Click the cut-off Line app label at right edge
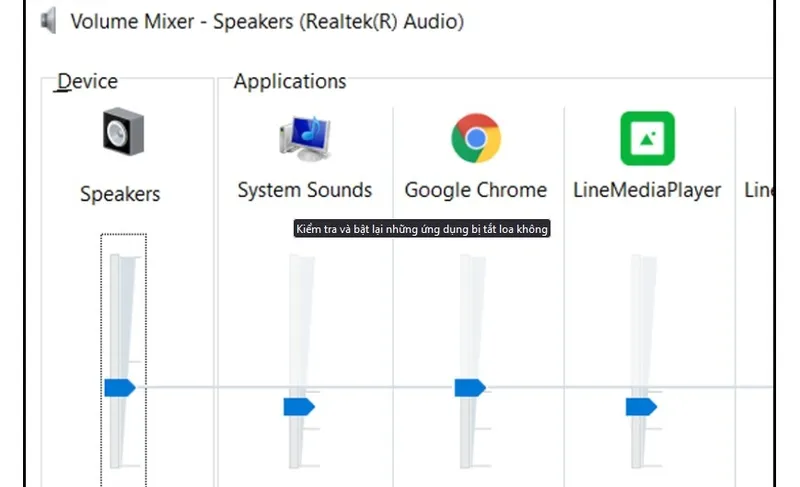The height and width of the screenshot is (487, 800). coord(758,190)
